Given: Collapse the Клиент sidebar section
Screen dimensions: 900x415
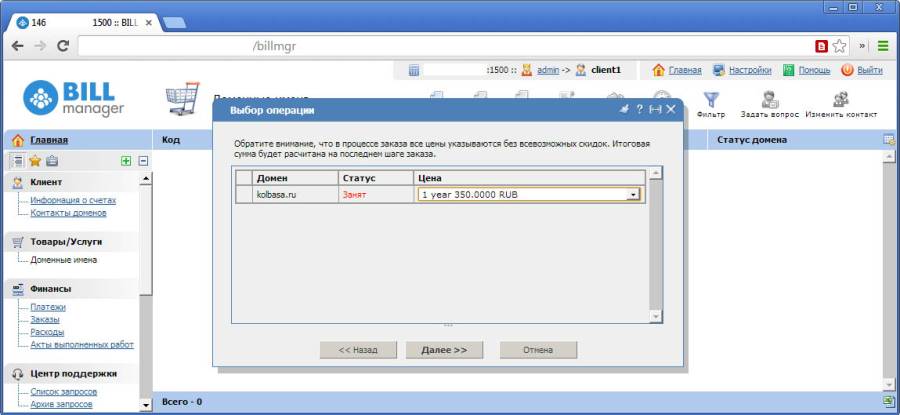Looking at the screenshot, I should coord(71,182).
